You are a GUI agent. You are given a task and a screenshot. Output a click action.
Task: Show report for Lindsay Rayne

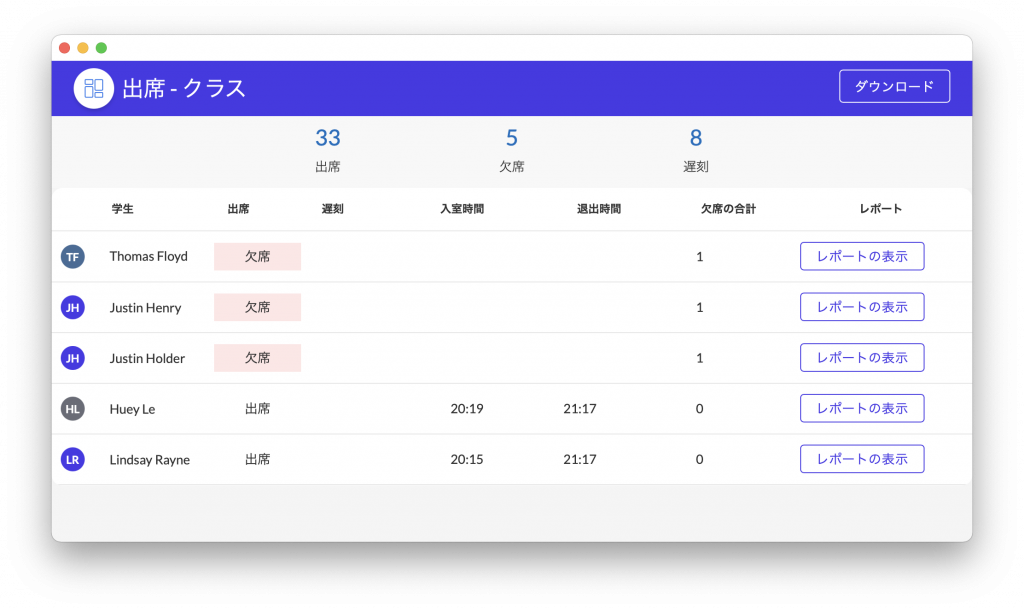click(862, 459)
